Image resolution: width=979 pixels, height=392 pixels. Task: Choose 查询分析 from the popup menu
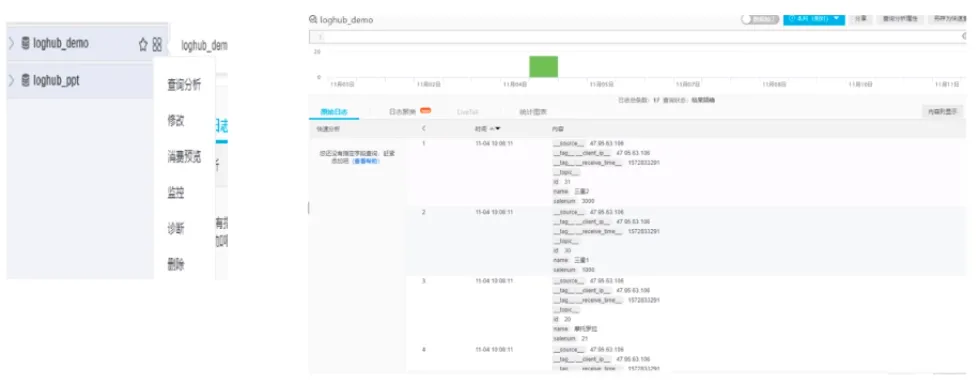point(184,85)
